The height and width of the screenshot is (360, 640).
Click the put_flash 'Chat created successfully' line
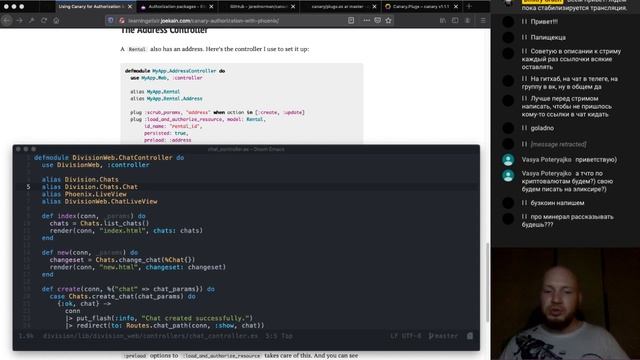point(159,318)
